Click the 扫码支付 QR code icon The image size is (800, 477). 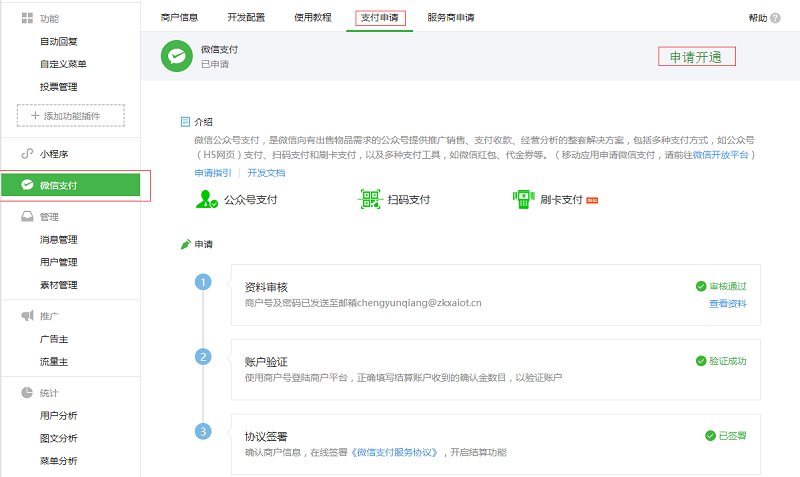pos(370,199)
